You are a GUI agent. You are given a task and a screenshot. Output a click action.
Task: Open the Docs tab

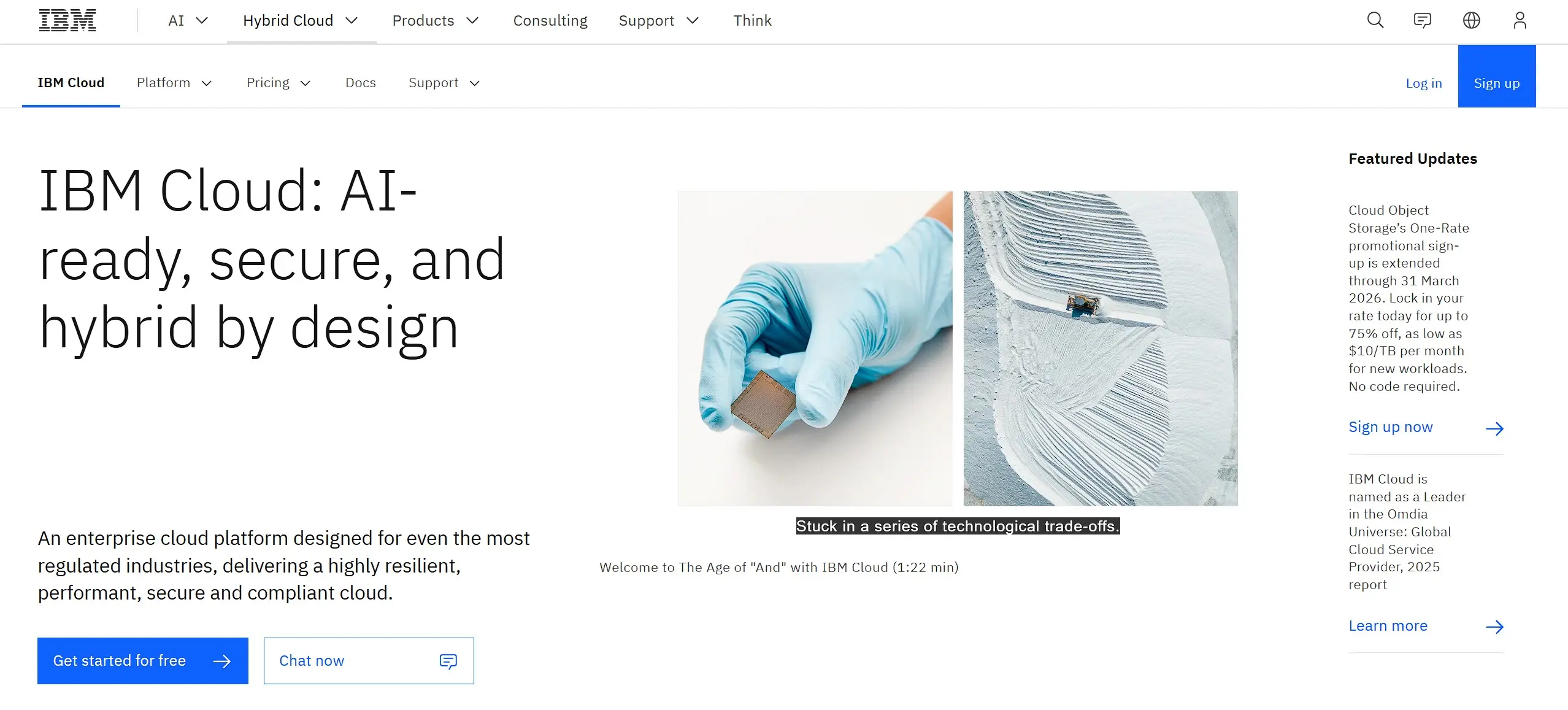360,83
